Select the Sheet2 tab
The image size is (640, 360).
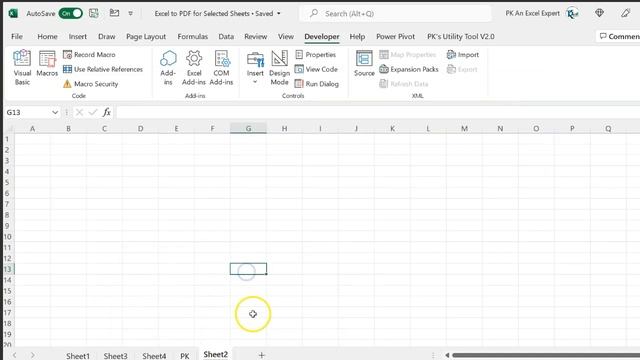click(216, 354)
